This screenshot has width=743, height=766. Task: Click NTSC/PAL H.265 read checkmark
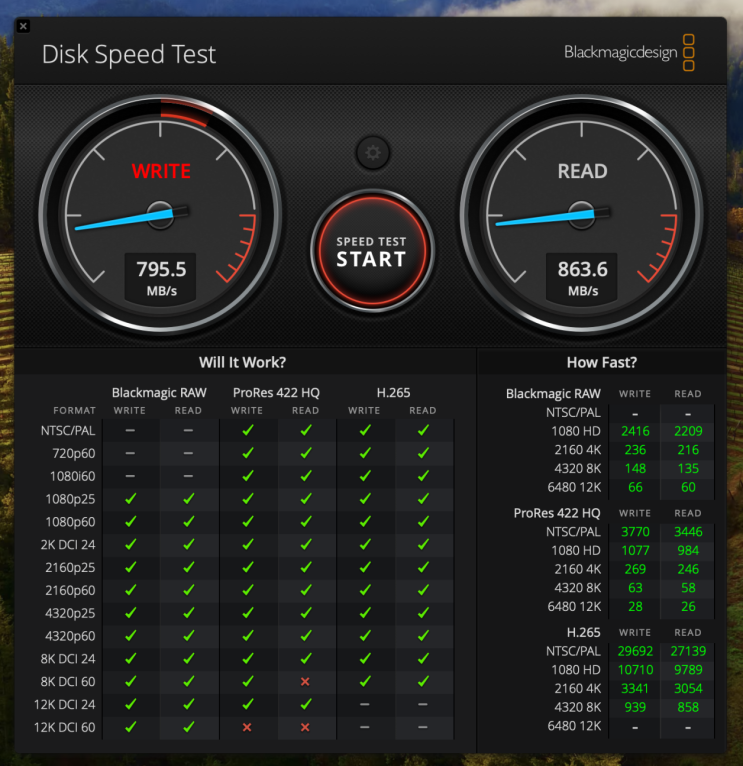pos(424,430)
